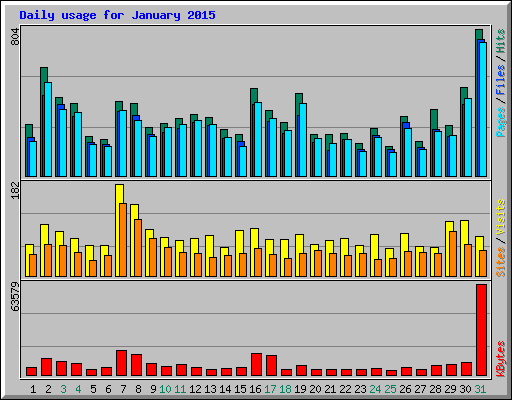Click the 'Sites' legend label
Screen dimensions: 512x400
point(501,262)
